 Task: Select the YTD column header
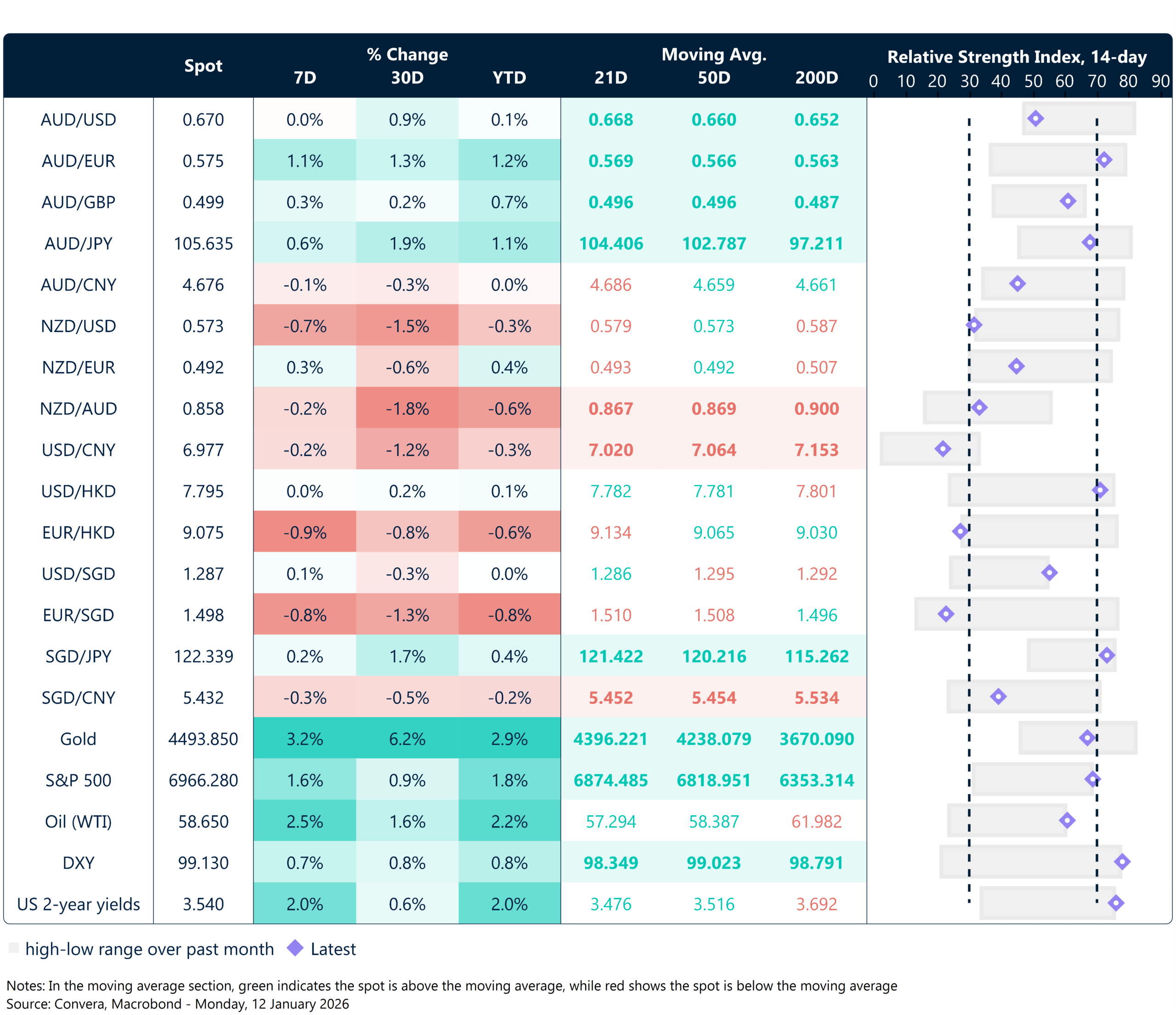509,78
